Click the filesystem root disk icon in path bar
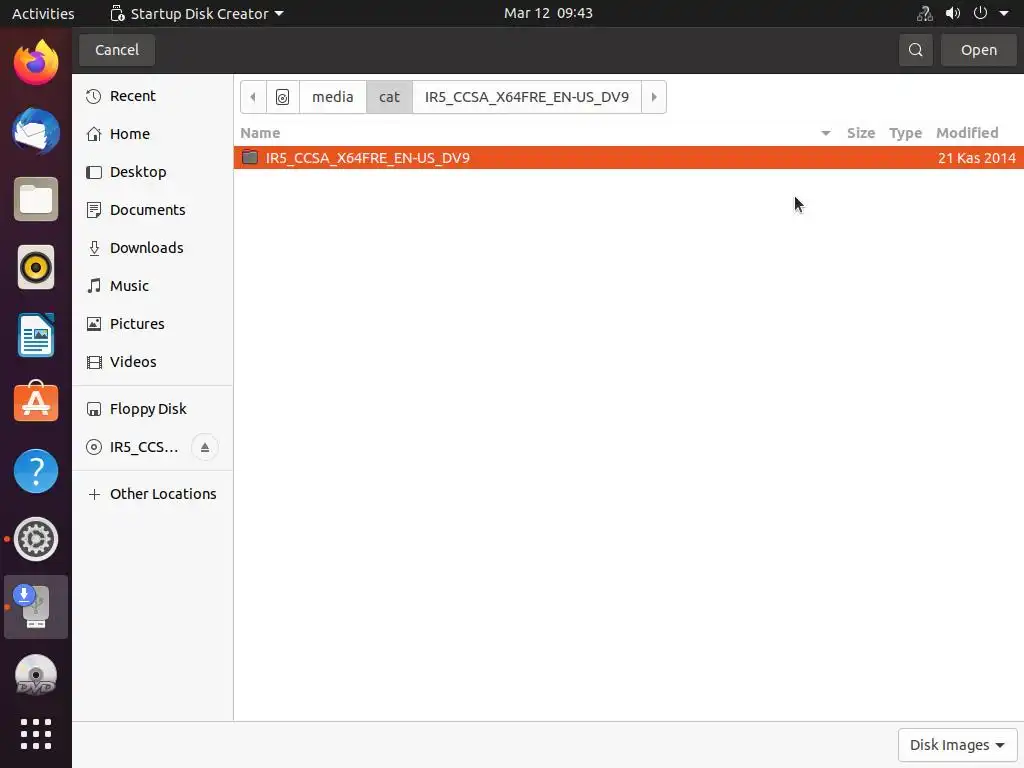 [x=282, y=97]
